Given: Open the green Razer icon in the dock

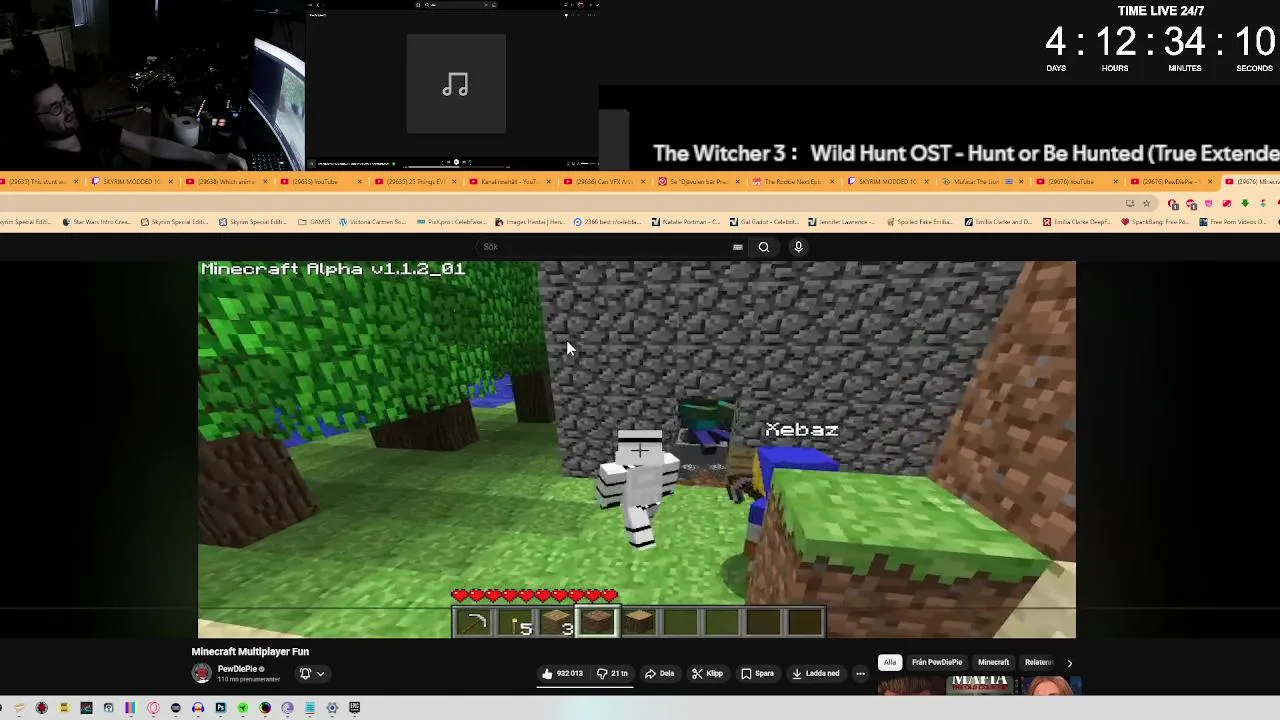Looking at the screenshot, I should (x=243, y=708).
